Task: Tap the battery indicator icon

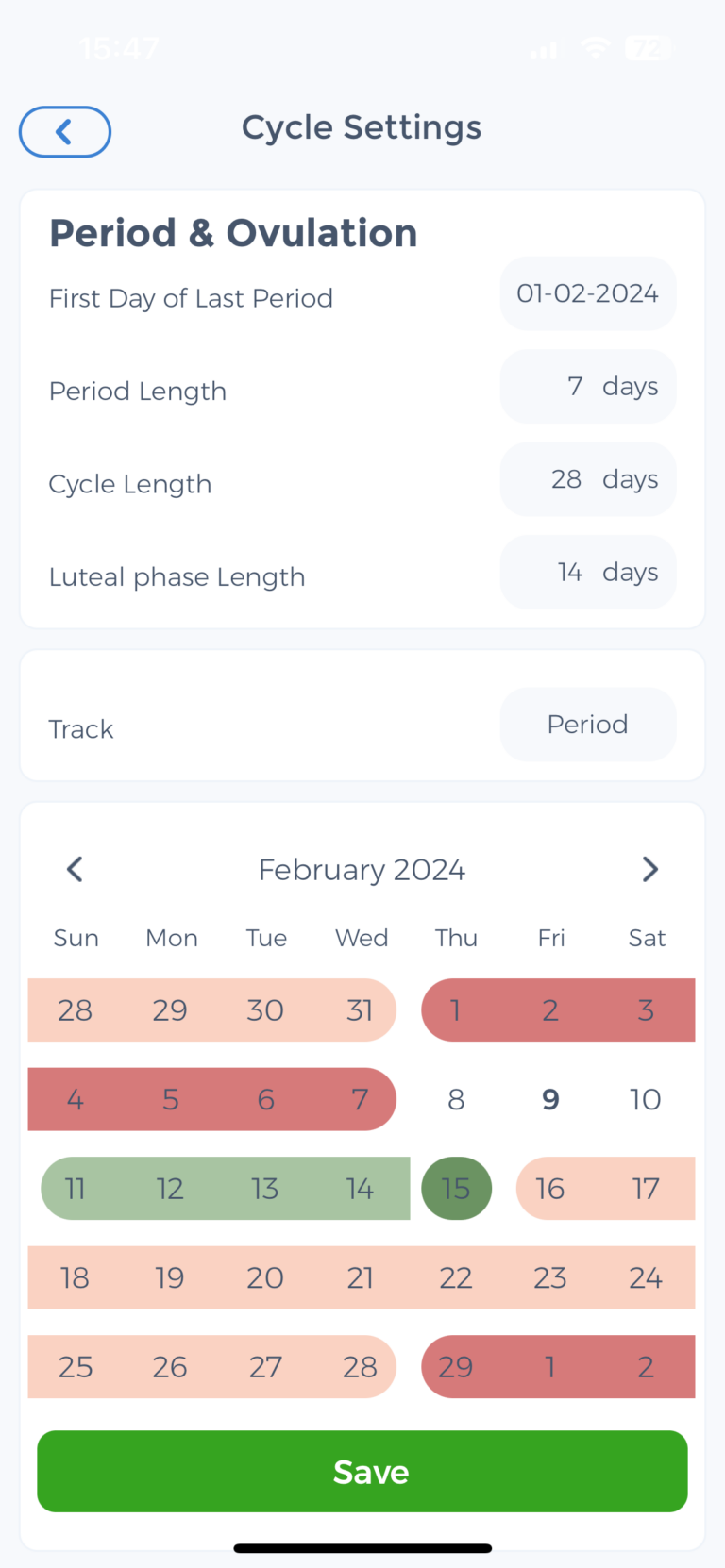Action: pyautogui.click(x=648, y=48)
